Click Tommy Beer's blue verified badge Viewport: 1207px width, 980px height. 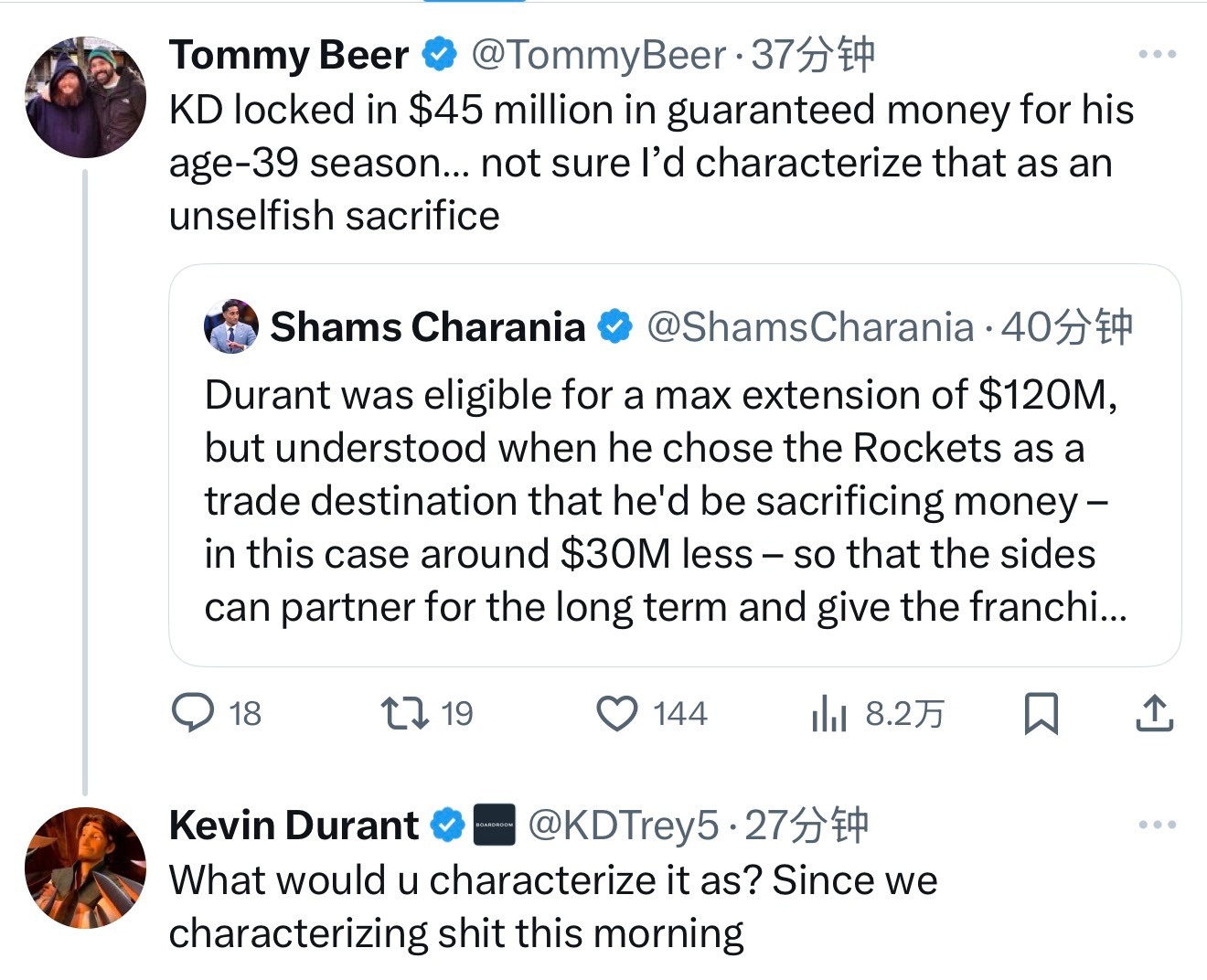tap(440, 55)
